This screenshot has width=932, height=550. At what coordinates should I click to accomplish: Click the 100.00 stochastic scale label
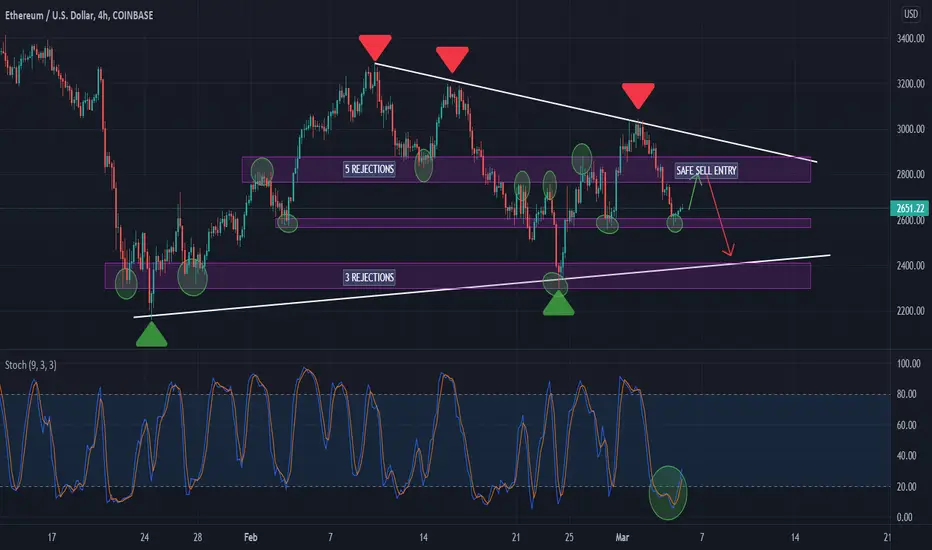(x=908, y=364)
